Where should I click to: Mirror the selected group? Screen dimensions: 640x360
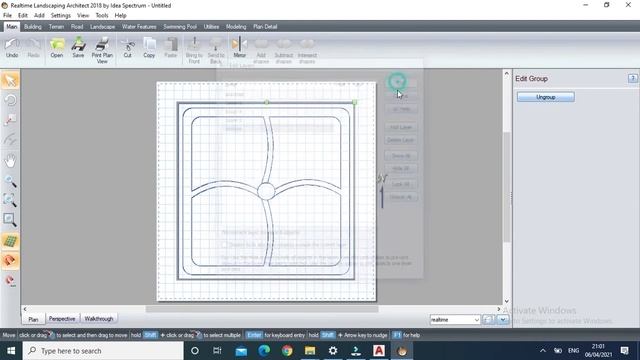(240, 47)
